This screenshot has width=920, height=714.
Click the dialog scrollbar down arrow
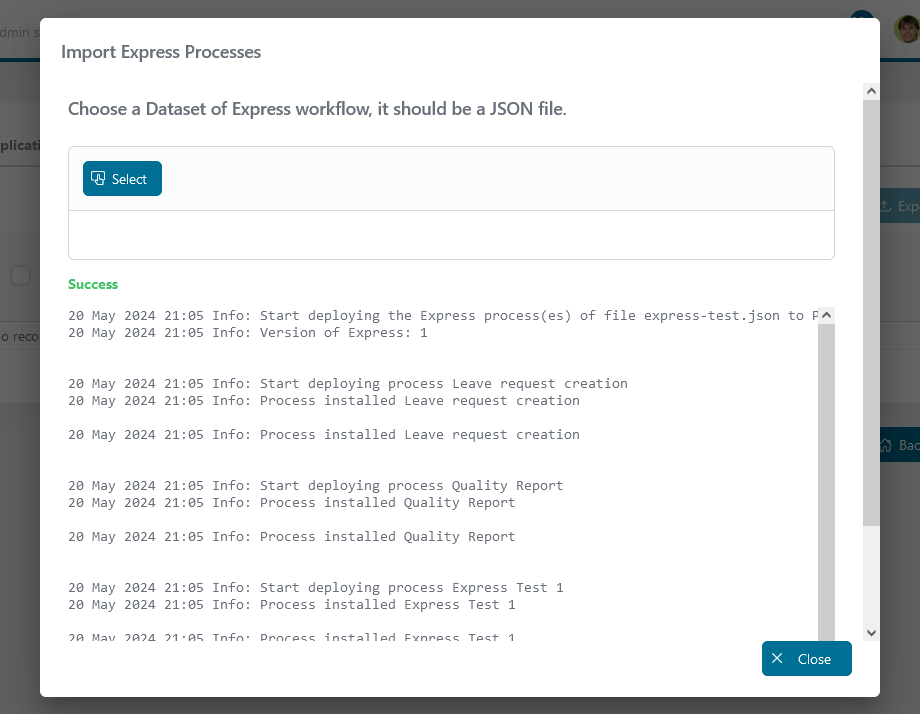(x=871, y=632)
